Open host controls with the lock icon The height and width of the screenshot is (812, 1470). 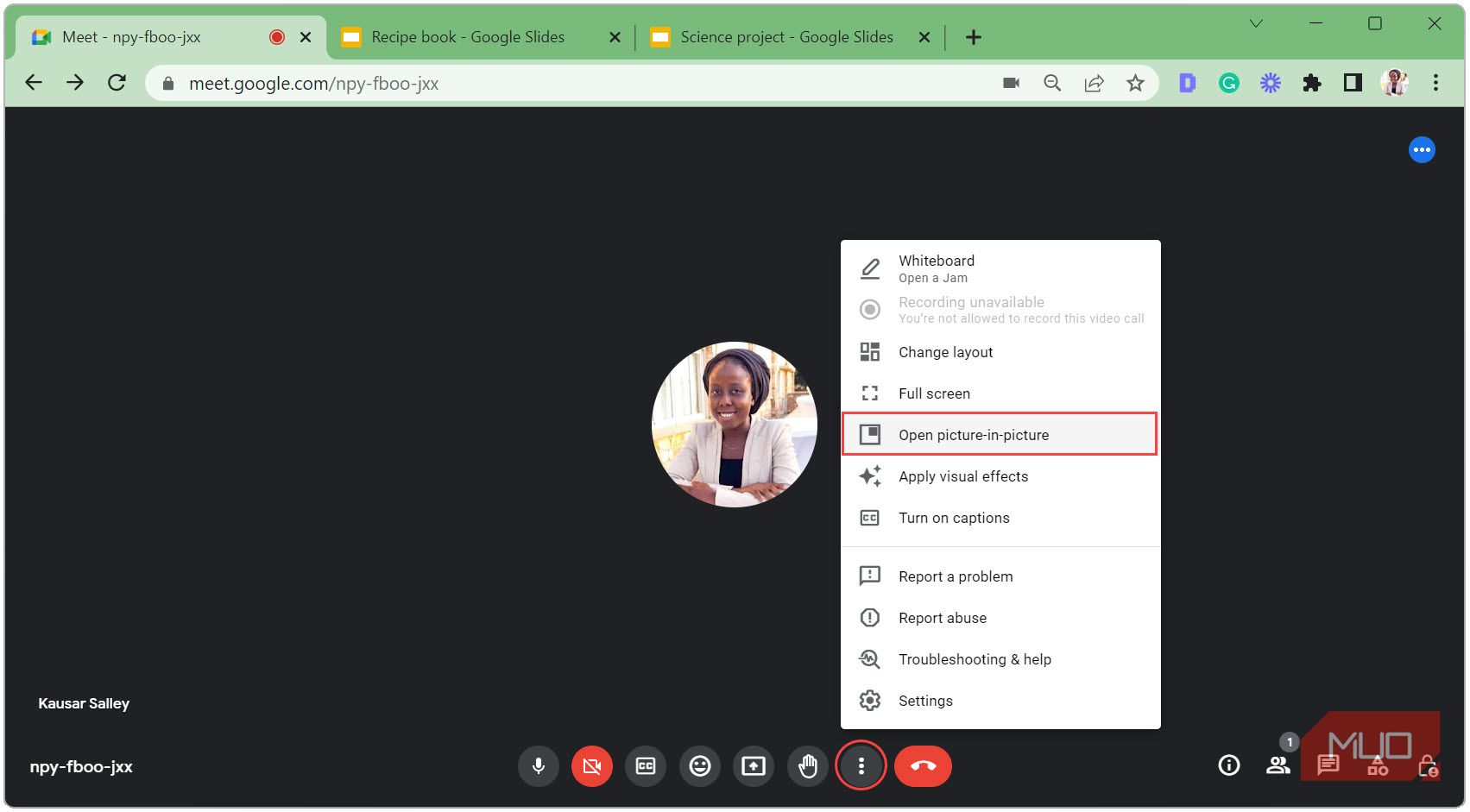tap(1429, 765)
